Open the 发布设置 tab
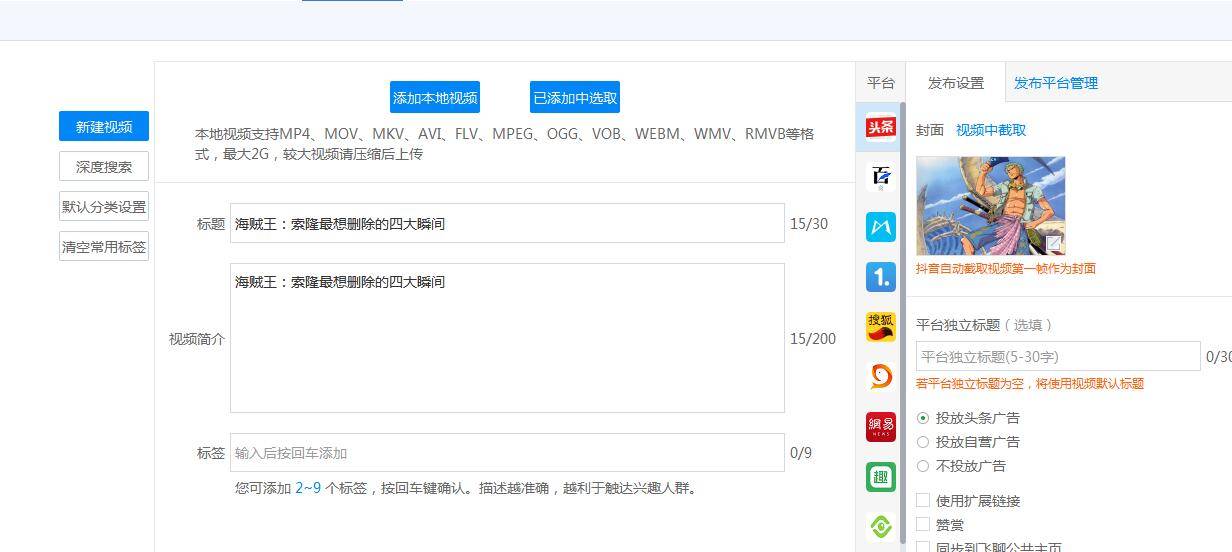The height and width of the screenshot is (552, 1232). pos(955,83)
